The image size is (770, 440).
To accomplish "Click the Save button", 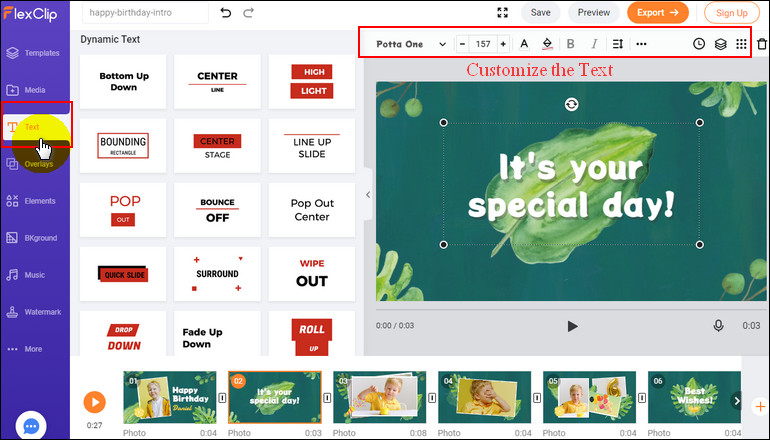I will coord(540,13).
